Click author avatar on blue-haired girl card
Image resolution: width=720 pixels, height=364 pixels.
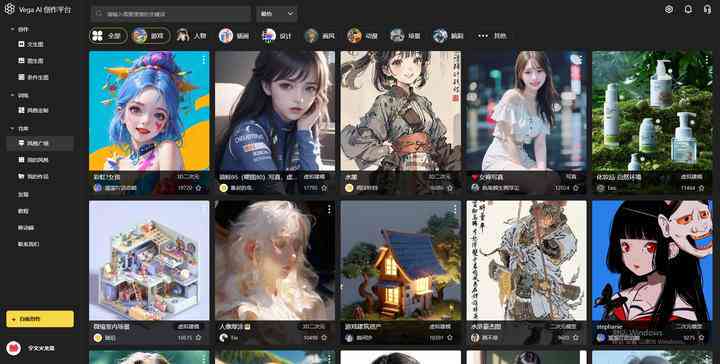coord(97,188)
